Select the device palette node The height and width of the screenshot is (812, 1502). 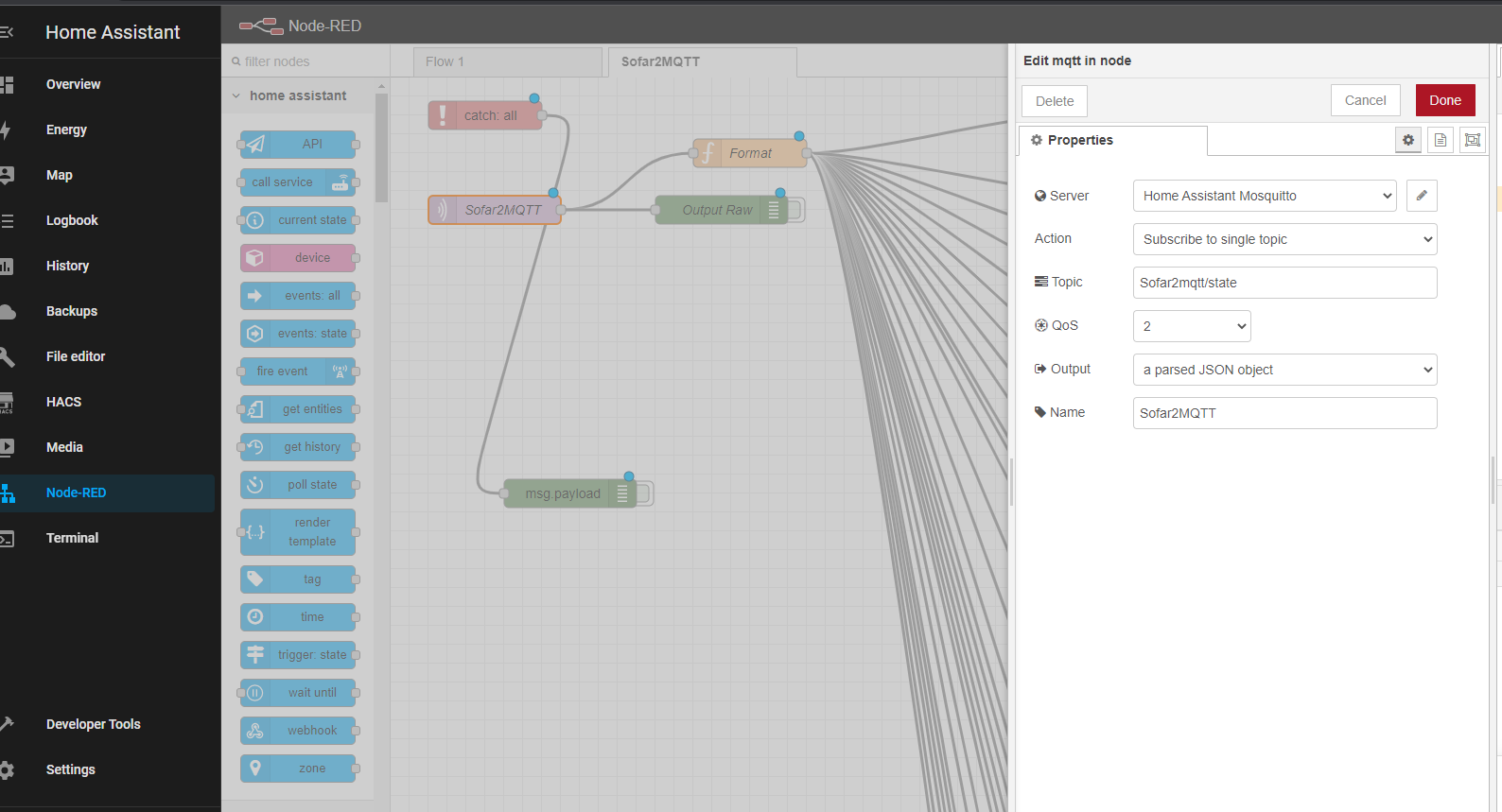[298, 258]
